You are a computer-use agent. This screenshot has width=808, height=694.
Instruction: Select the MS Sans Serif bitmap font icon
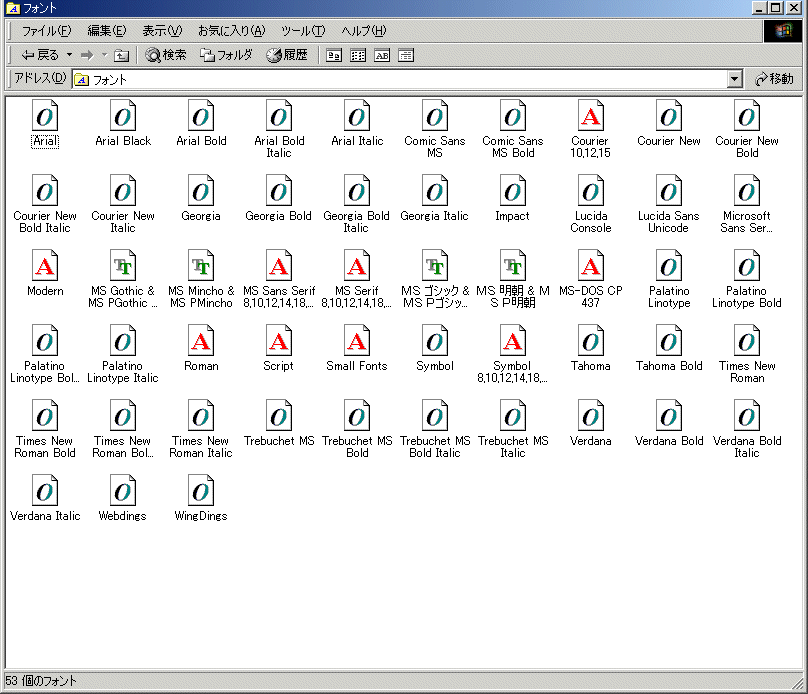tap(278, 265)
